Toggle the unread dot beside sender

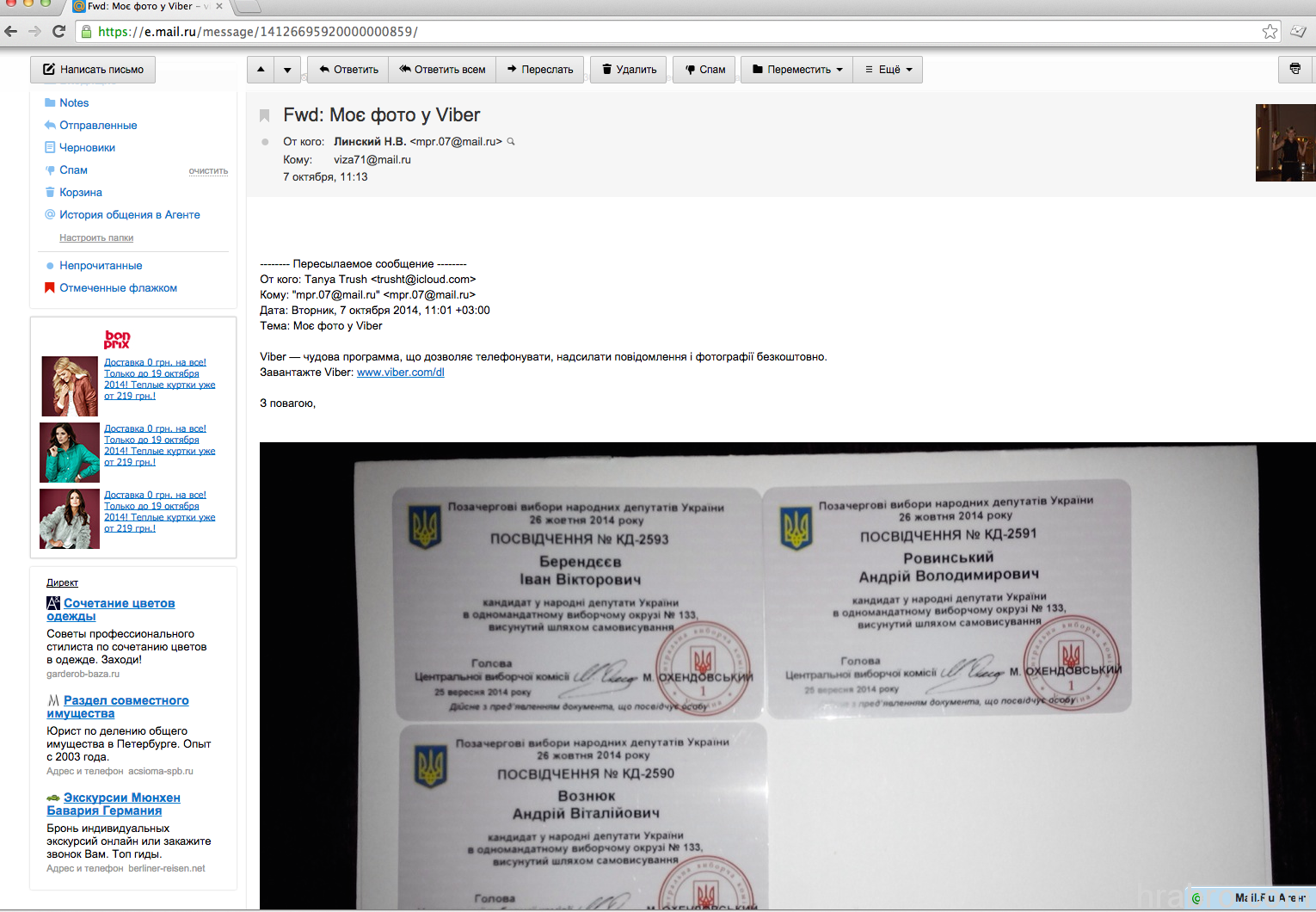(265, 142)
